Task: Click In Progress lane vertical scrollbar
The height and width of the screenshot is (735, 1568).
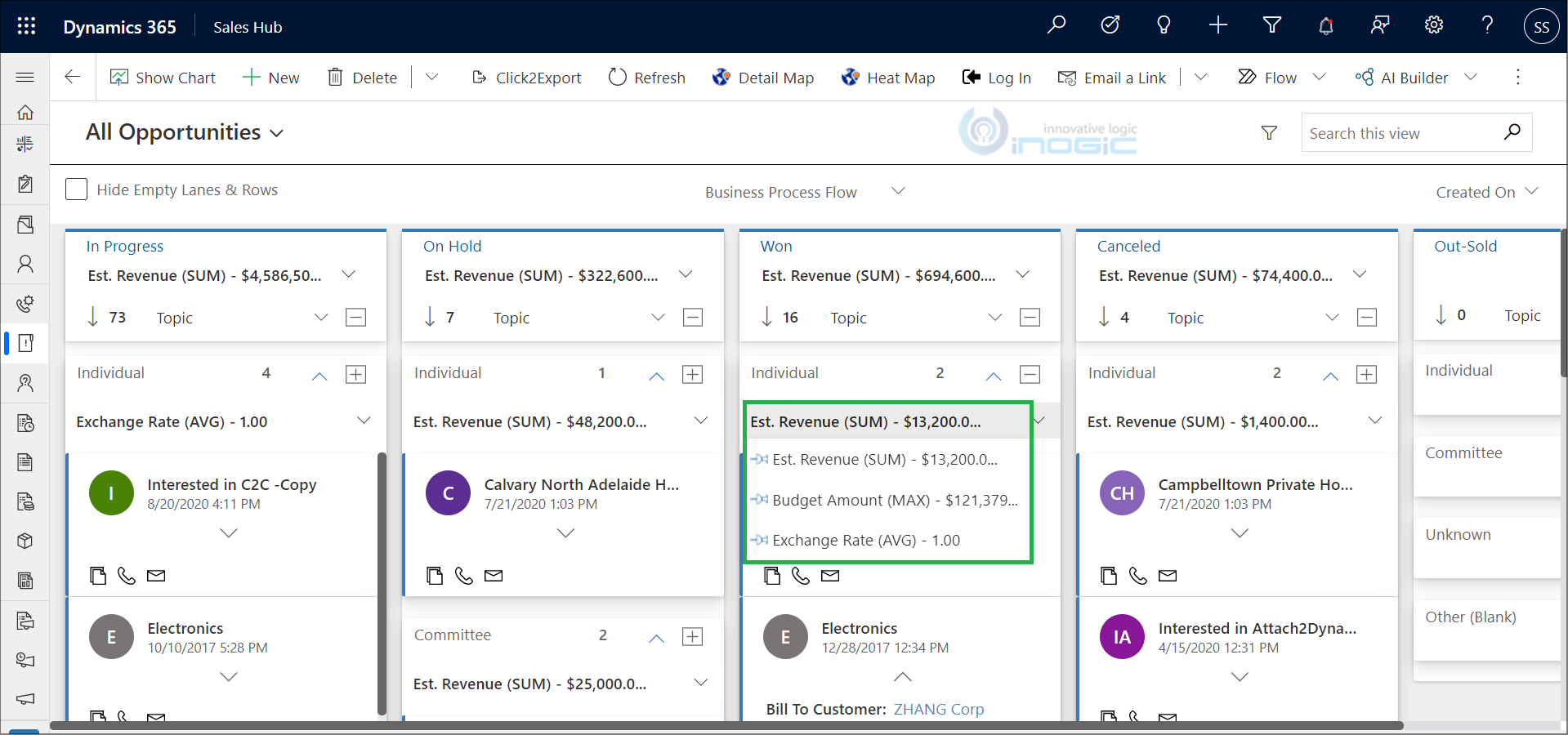Action: (x=382, y=584)
